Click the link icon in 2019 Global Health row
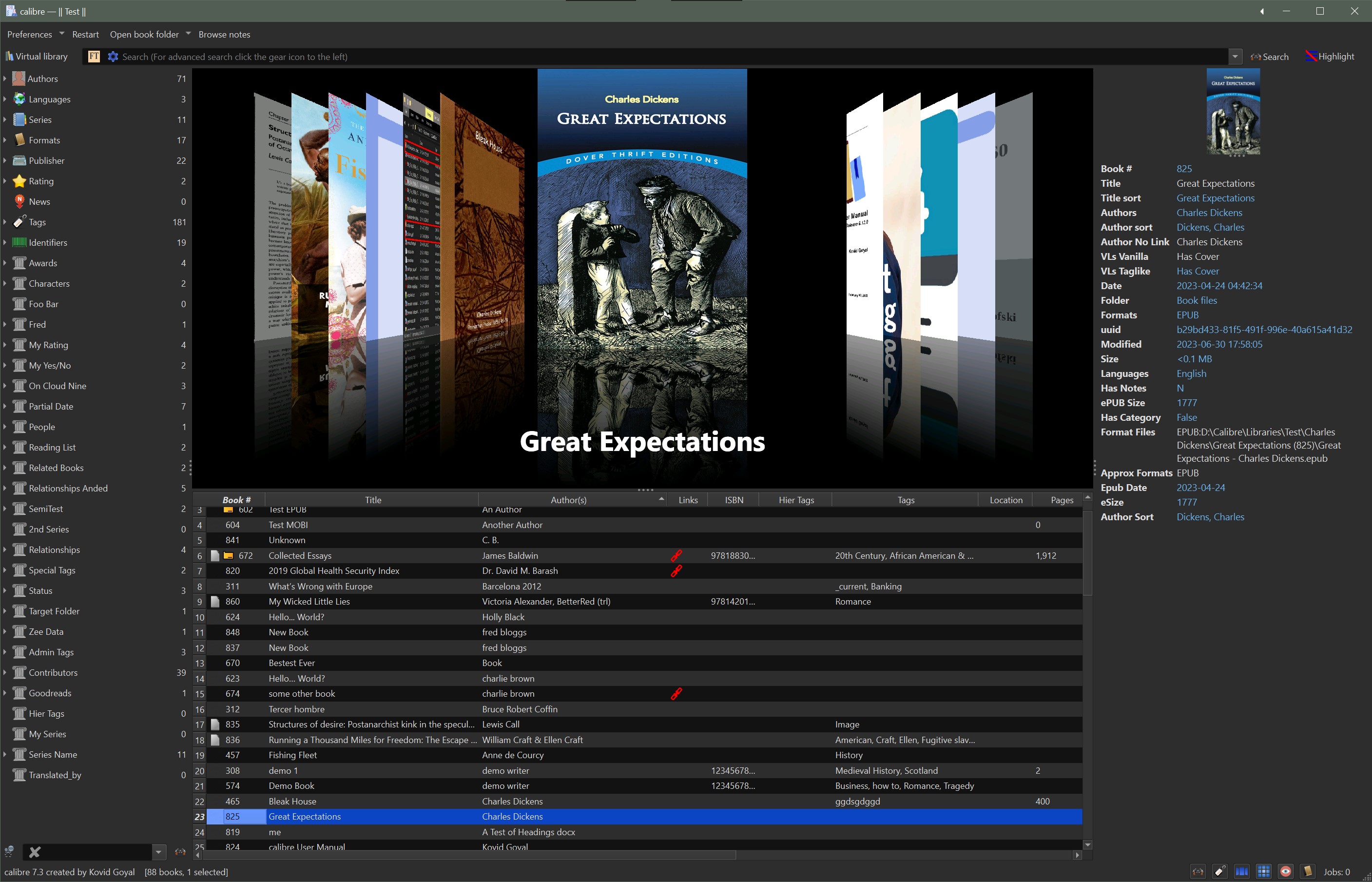This screenshot has height=882, width=1372. click(x=676, y=570)
